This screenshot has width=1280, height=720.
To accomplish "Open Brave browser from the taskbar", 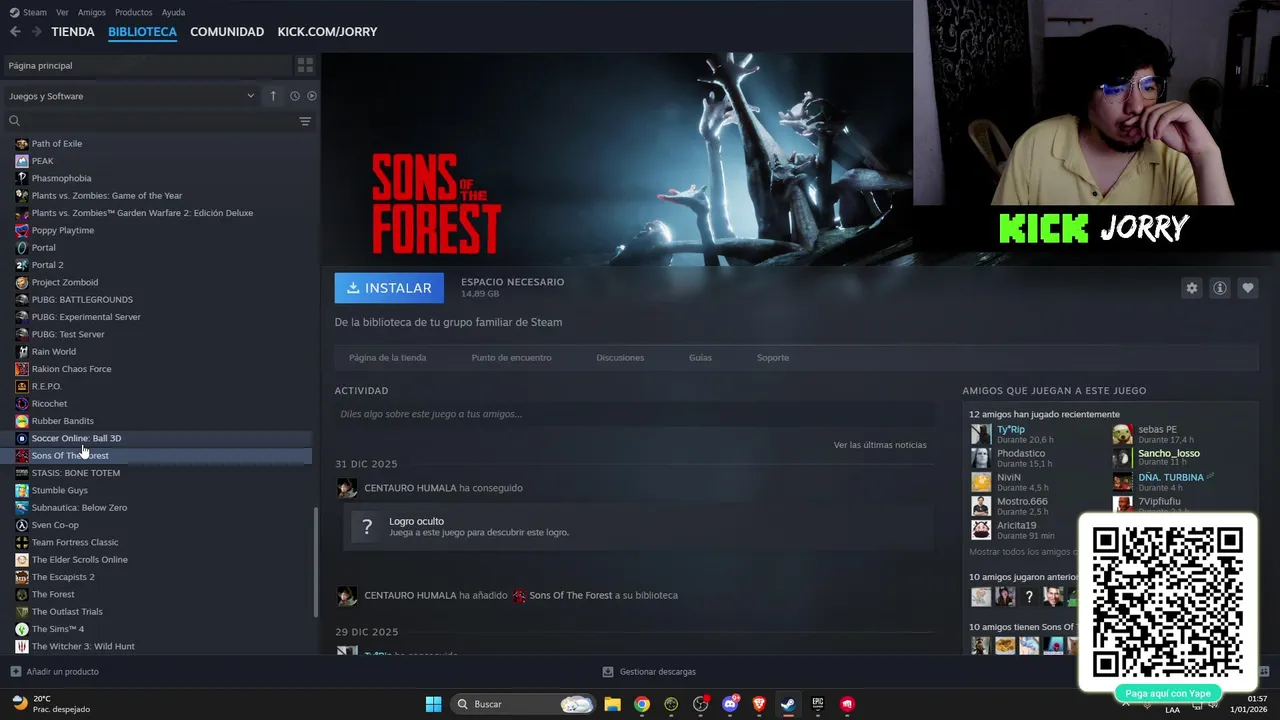I will 759,704.
